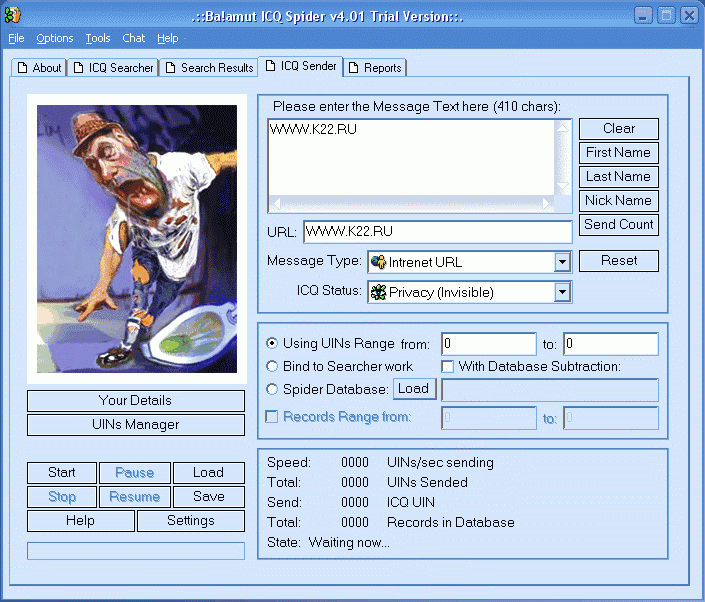This screenshot has height=602, width=705.
Task: Insert Last Name placeholder button
Action: click(x=619, y=177)
